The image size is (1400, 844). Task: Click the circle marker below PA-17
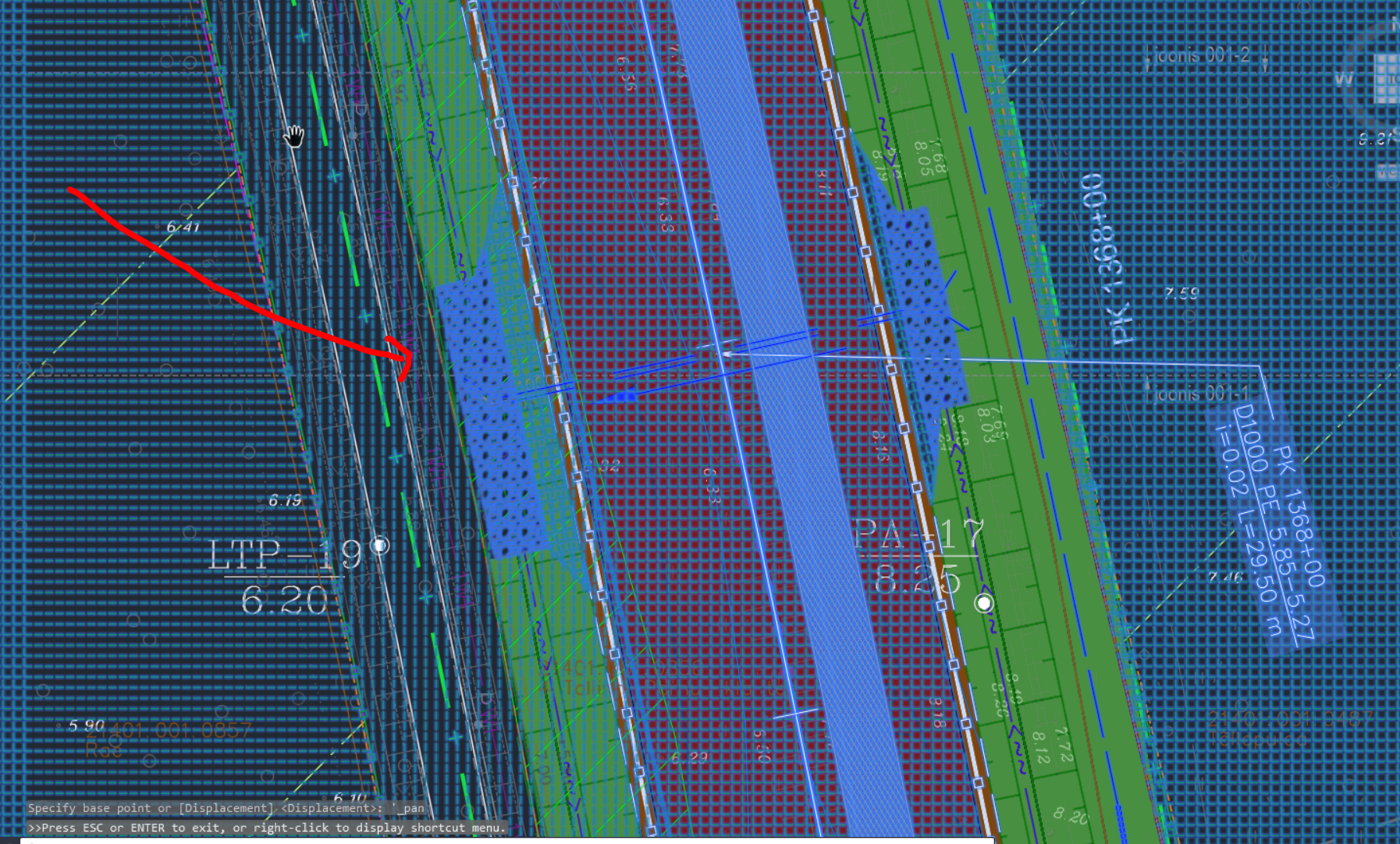(984, 603)
